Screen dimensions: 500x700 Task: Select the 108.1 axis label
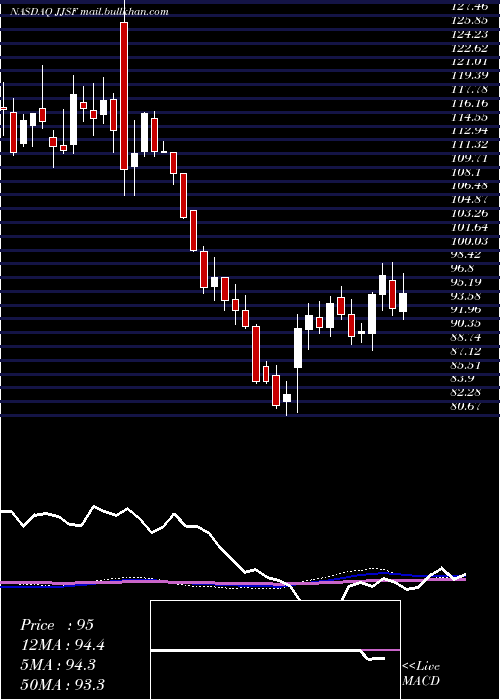(x=466, y=172)
